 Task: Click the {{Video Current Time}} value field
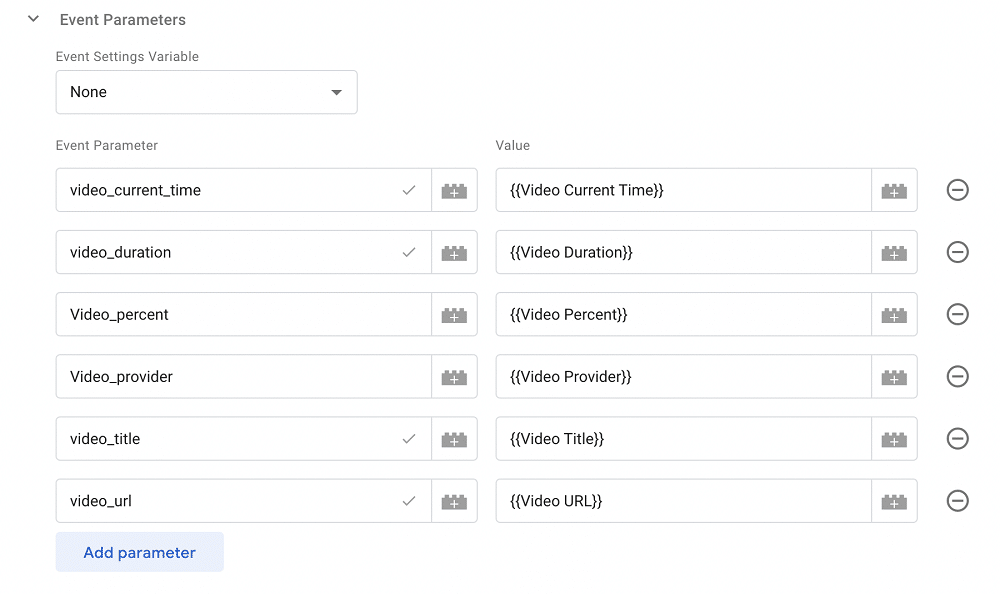[x=682, y=190]
